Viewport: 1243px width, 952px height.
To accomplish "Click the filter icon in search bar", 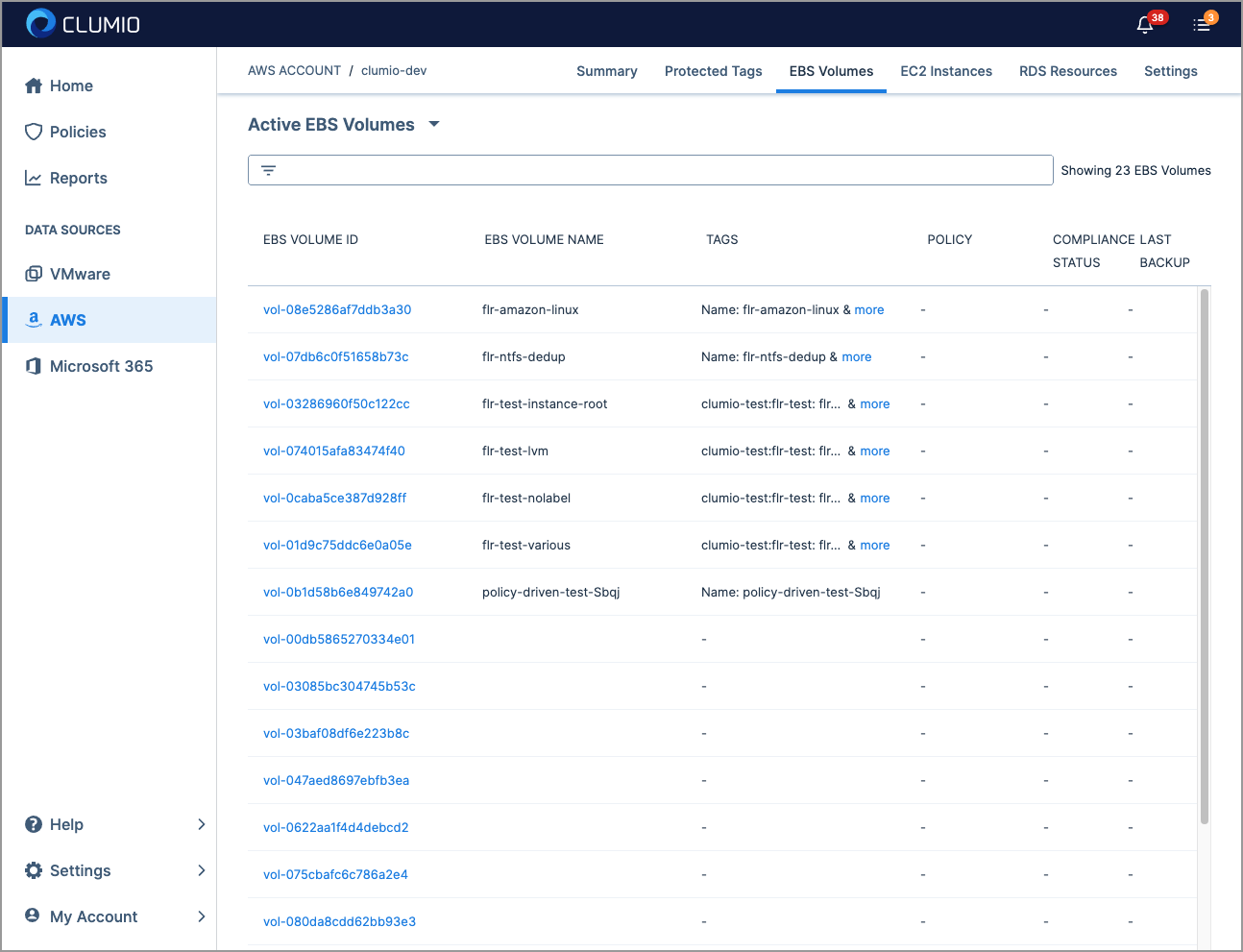I will tap(269, 170).
